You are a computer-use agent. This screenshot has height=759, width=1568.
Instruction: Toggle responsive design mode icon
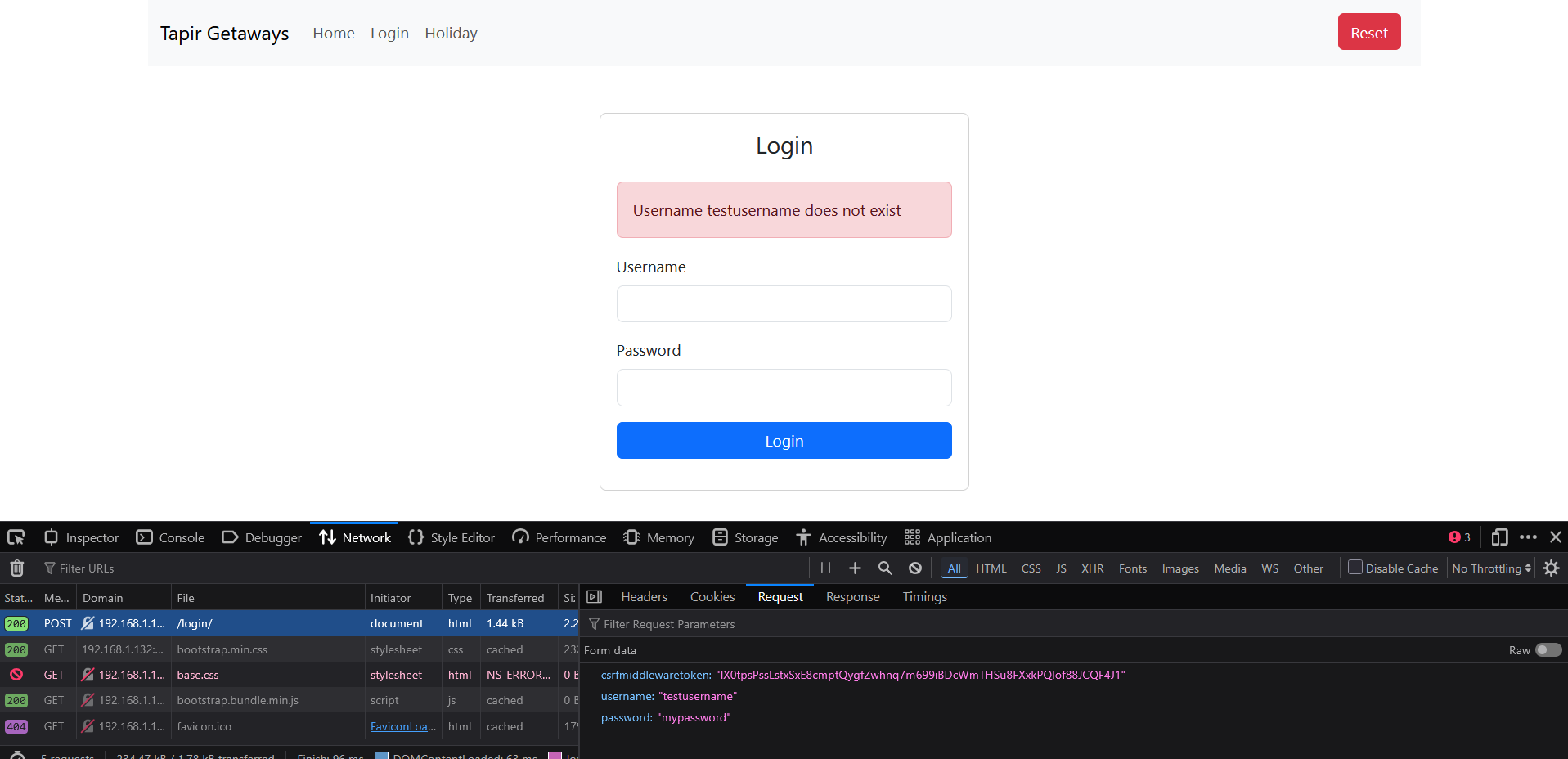(1499, 537)
